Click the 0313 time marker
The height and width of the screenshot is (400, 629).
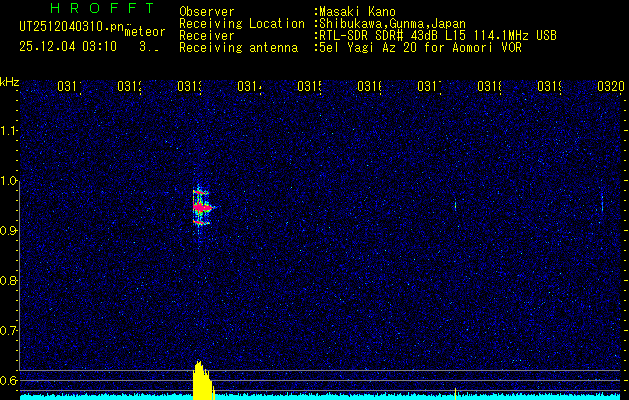pos(189,87)
